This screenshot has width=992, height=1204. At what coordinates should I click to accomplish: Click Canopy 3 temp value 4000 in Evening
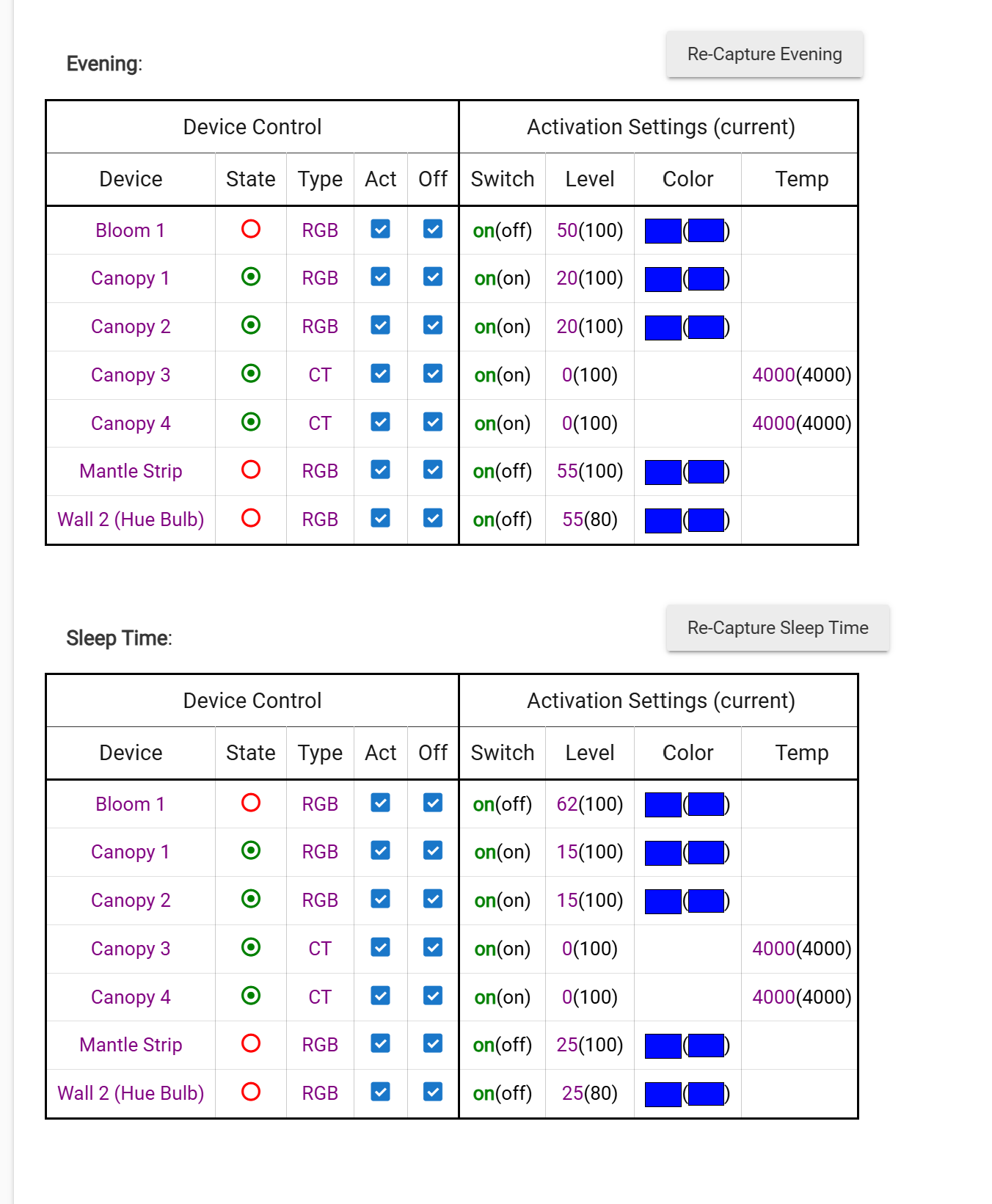[773, 375]
